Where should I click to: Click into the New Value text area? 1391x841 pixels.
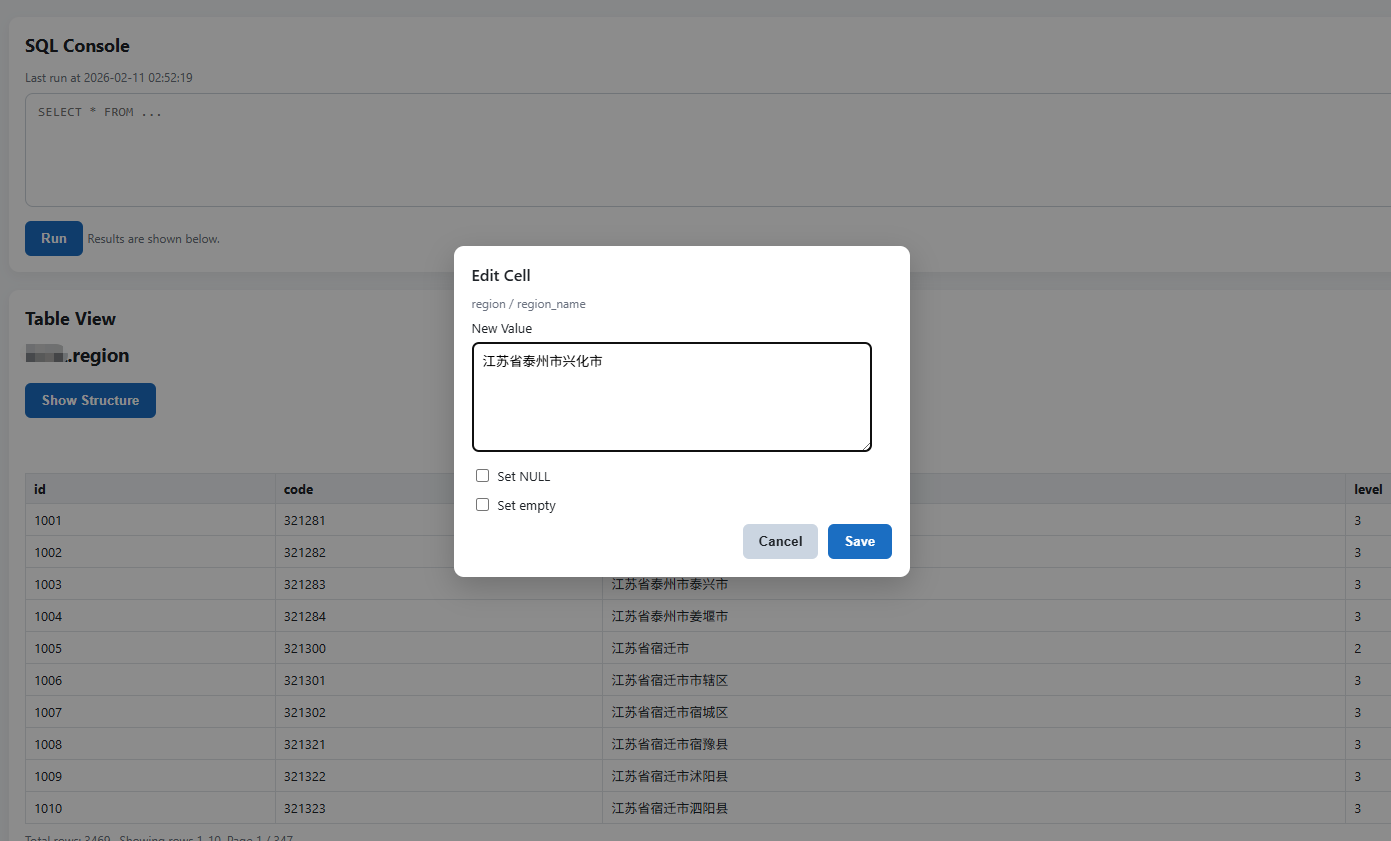pos(671,397)
